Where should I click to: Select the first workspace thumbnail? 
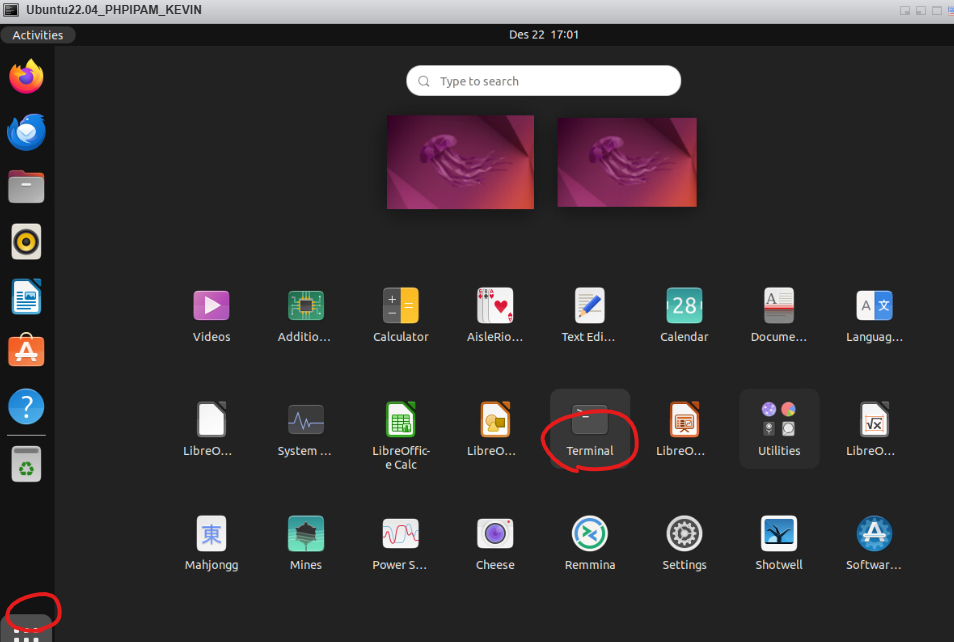[461, 162]
